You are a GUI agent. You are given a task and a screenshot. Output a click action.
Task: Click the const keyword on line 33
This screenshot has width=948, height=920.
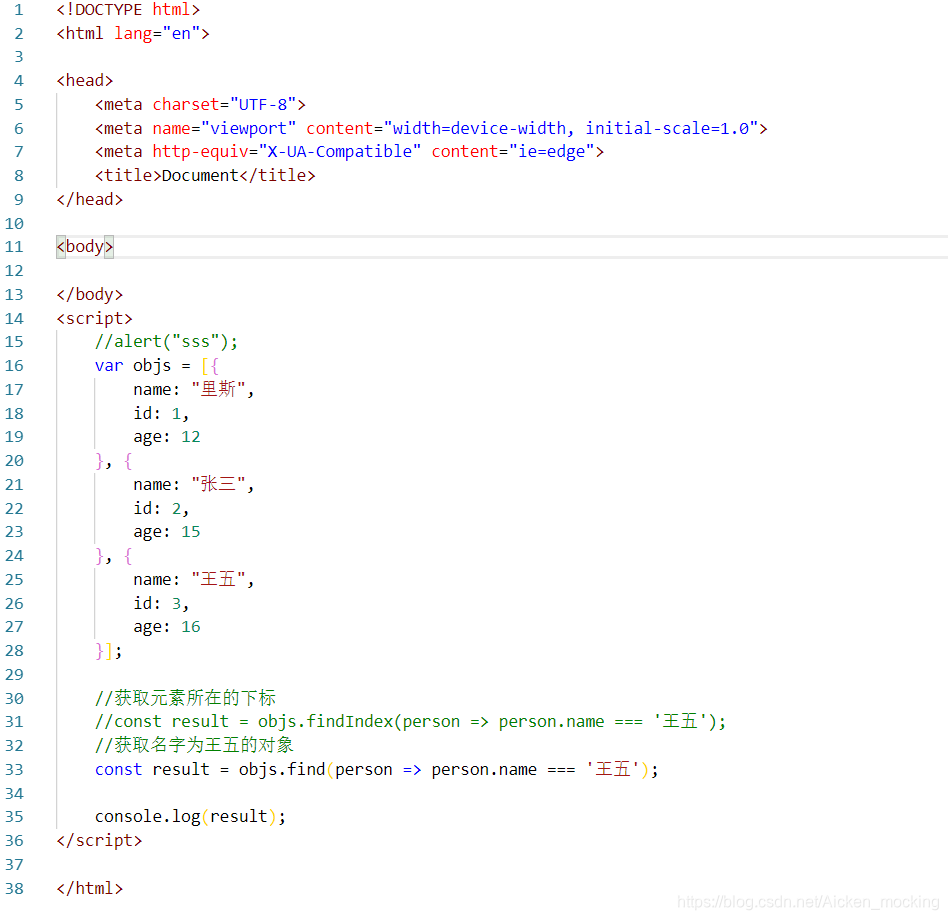(x=118, y=769)
